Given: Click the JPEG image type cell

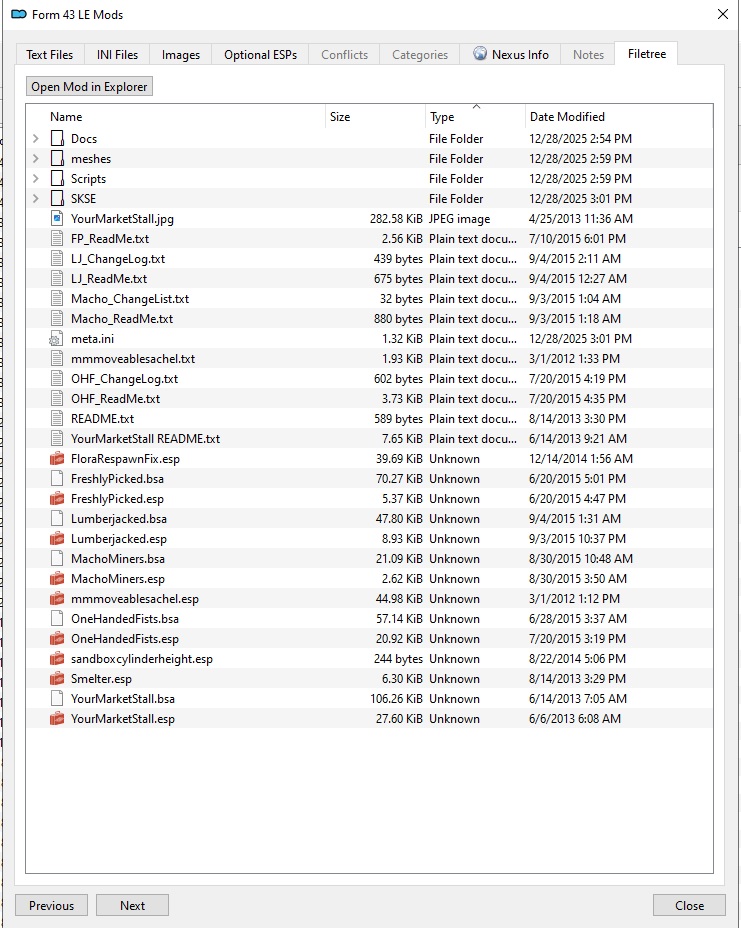Looking at the screenshot, I should coord(459,219).
